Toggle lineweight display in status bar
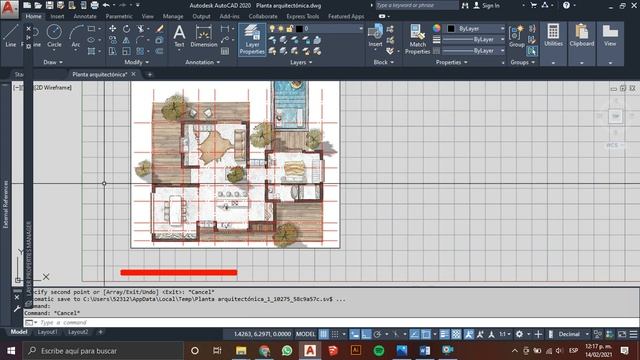Image resolution: width=640 pixels, height=360 pixels. (x=444, y=334)
